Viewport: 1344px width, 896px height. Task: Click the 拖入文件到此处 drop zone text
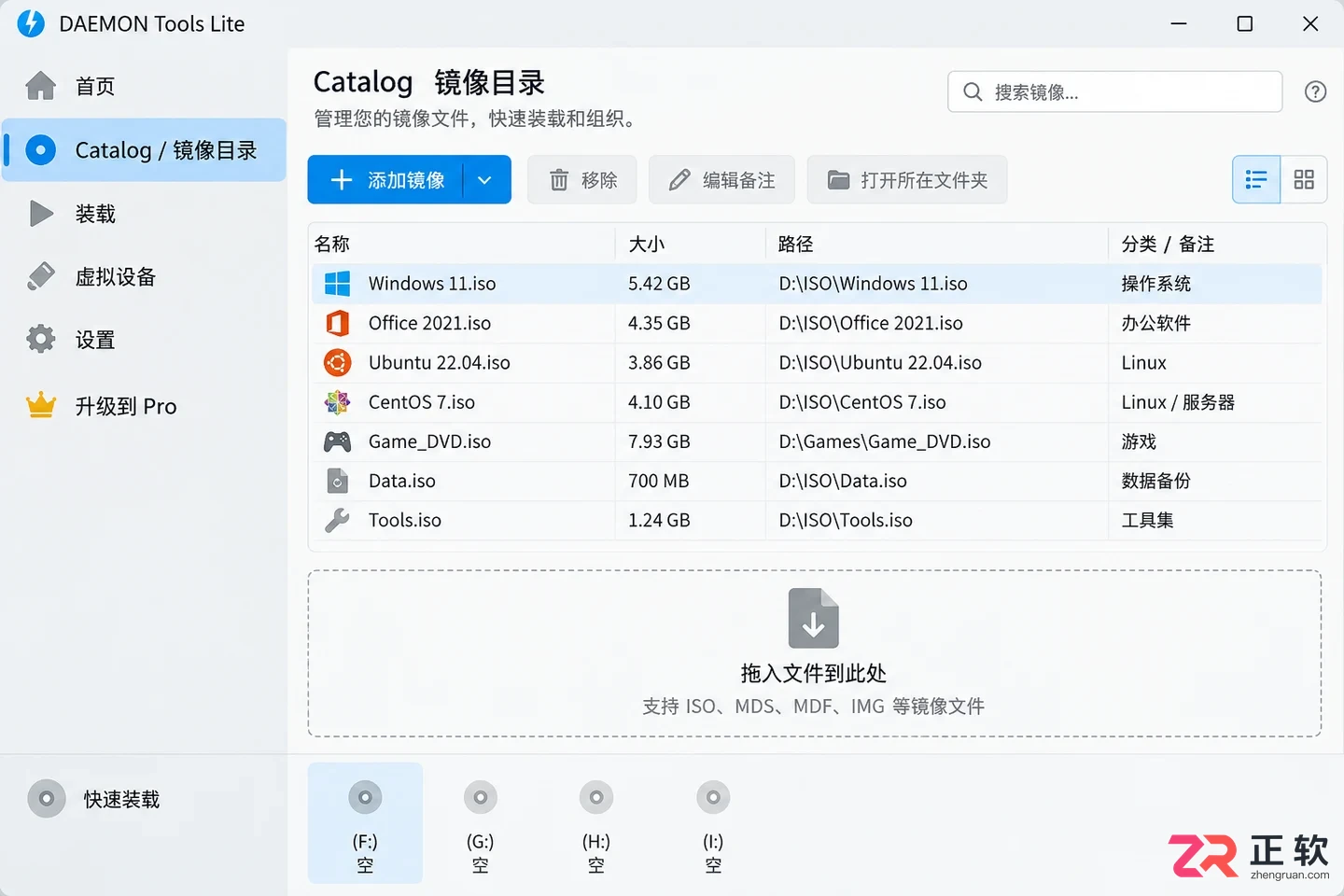(814, 673)
